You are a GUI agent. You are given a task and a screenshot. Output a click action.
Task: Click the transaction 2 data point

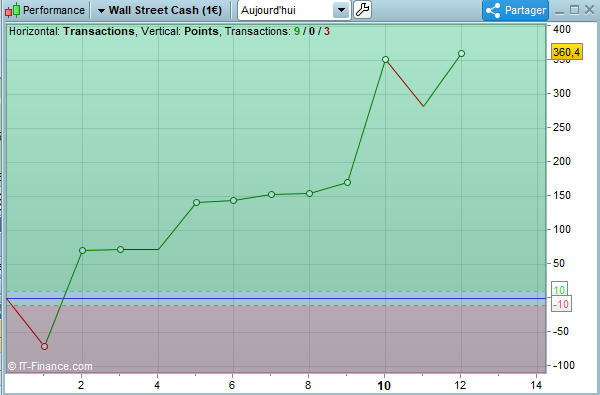(82, 251)
